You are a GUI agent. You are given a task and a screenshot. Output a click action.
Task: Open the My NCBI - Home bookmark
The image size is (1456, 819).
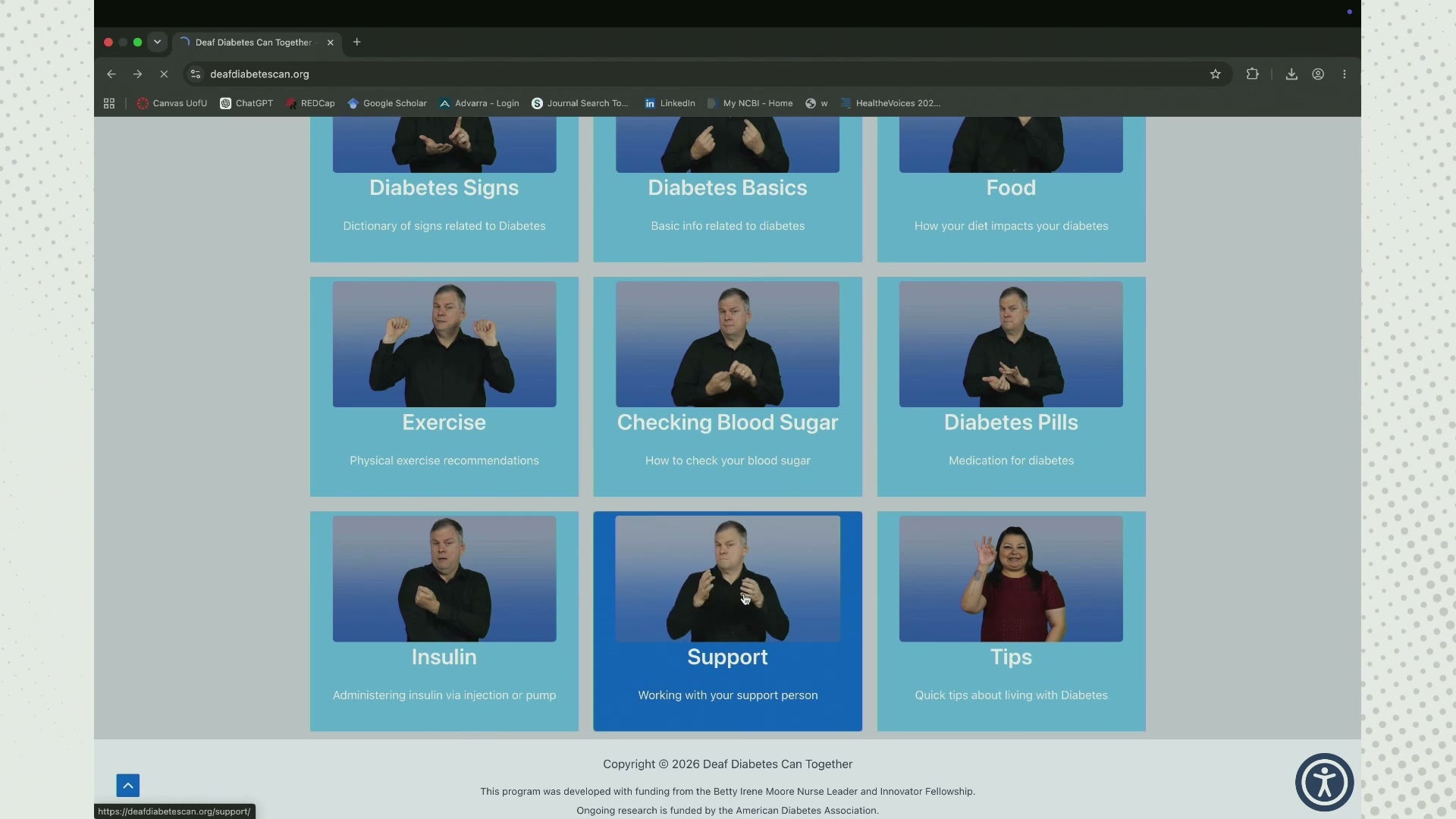[750, 103]
